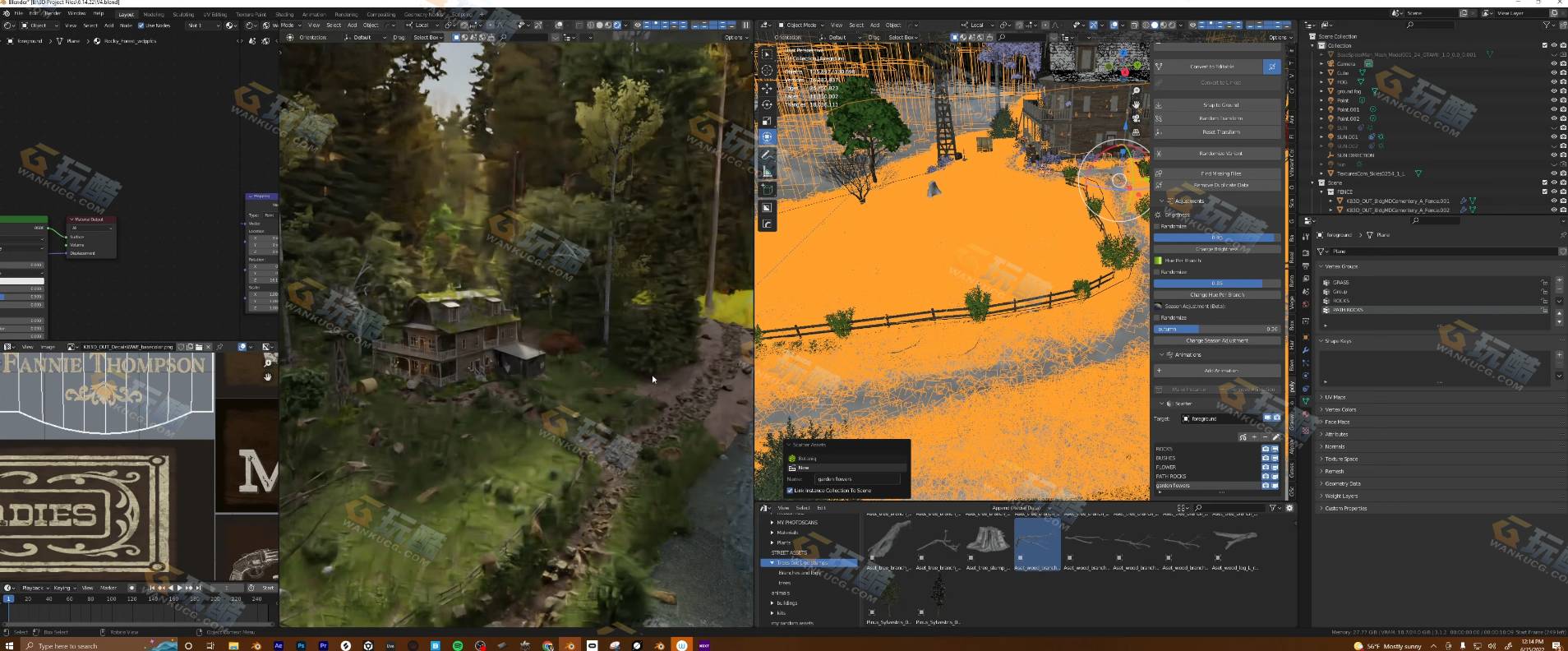Open the Physics properties tab
Image resolution: width=1568 pixels, height=651 pixels.
point(1306,376)
